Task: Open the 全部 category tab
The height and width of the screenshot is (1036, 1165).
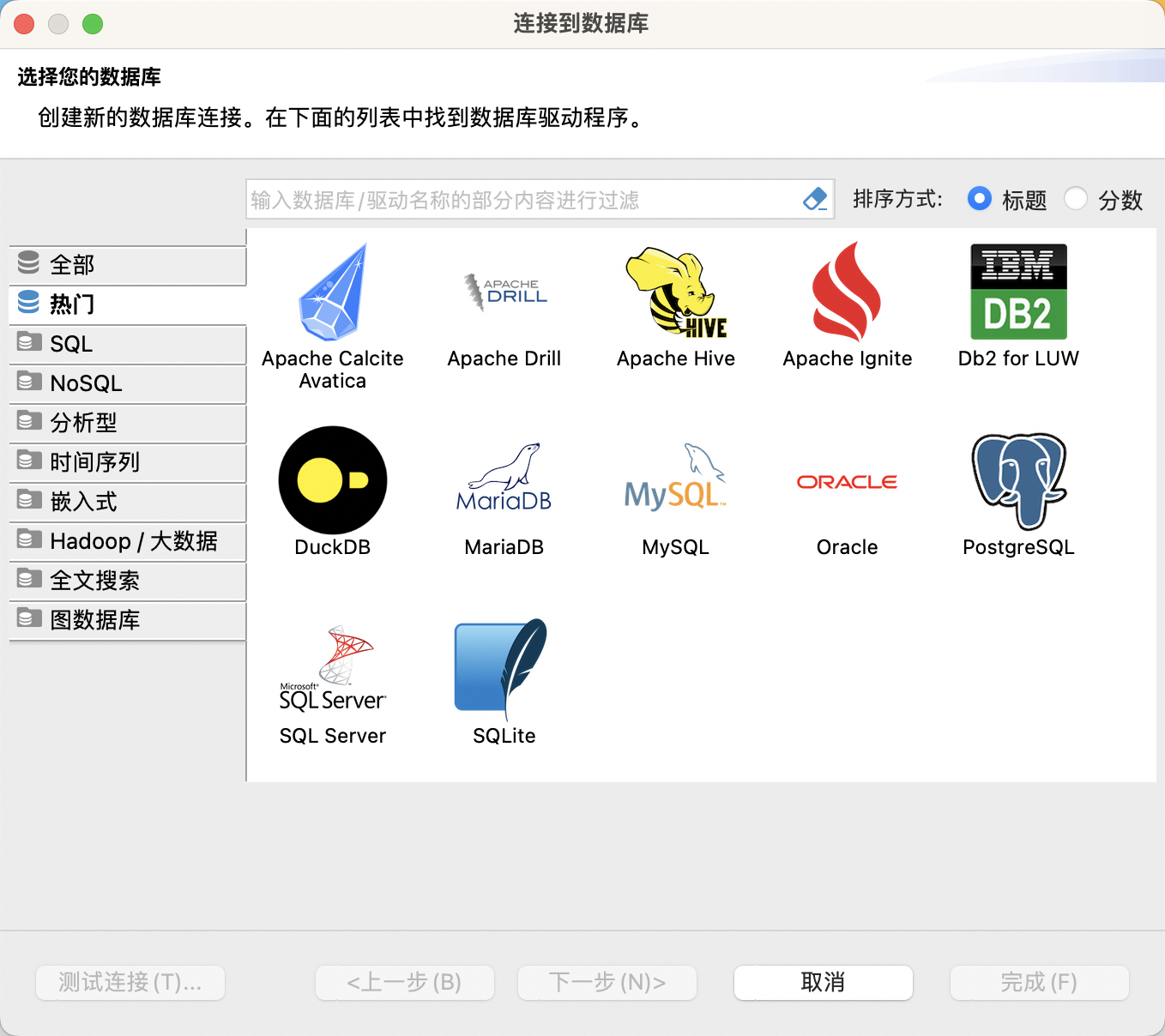Action: tap(127, 265)
